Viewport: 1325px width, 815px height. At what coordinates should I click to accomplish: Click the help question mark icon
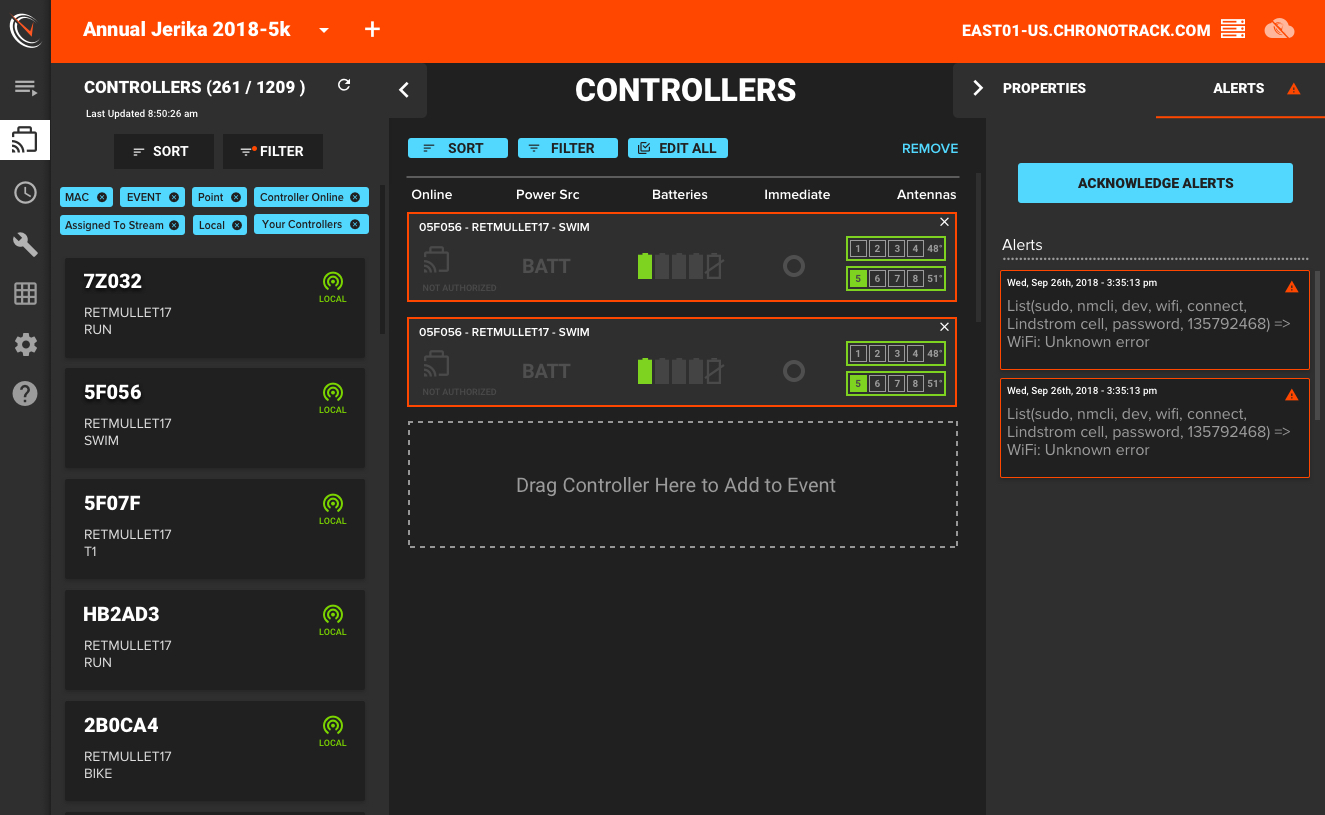tap(25, 393)
